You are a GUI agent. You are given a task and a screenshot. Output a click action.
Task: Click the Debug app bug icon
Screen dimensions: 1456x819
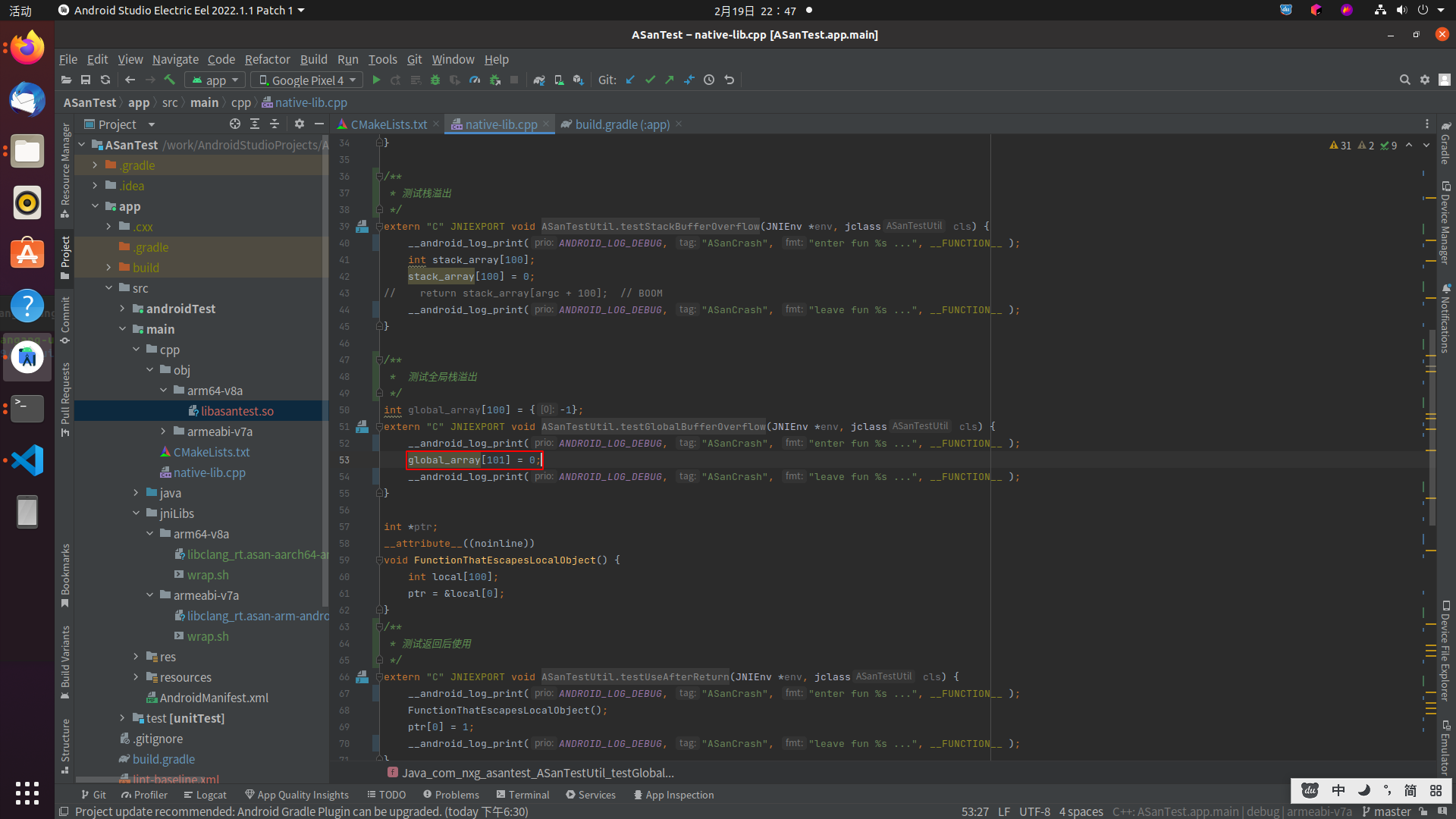435,80
